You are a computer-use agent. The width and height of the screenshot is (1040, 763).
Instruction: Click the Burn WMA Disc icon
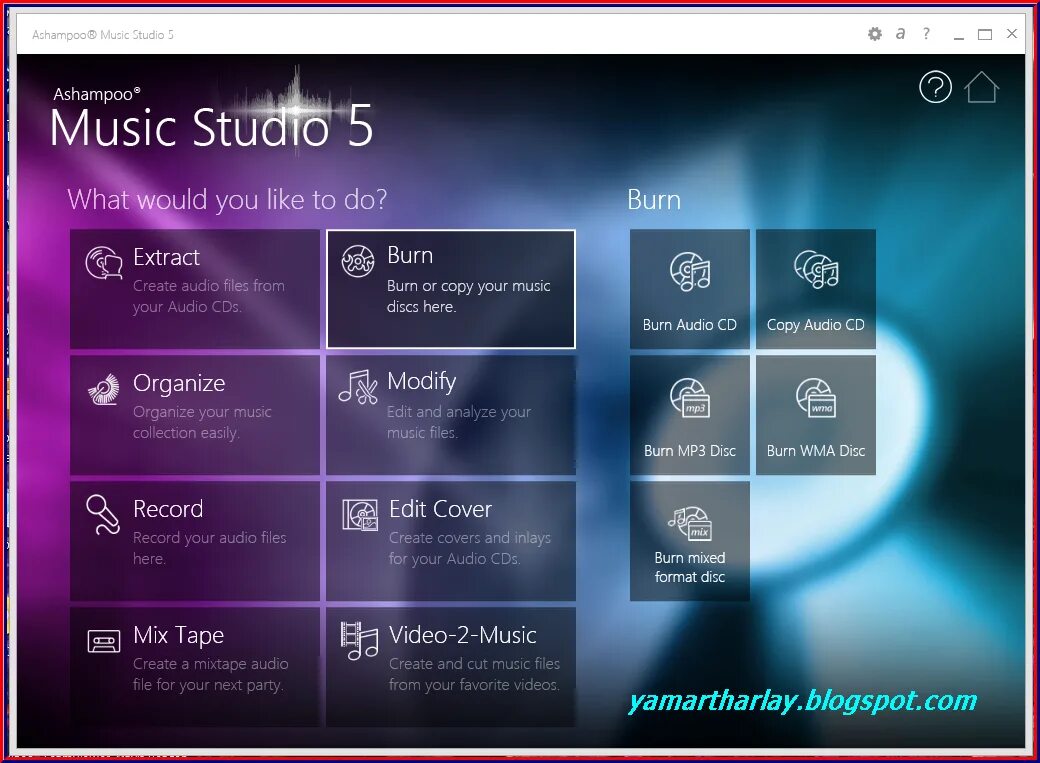816,397
